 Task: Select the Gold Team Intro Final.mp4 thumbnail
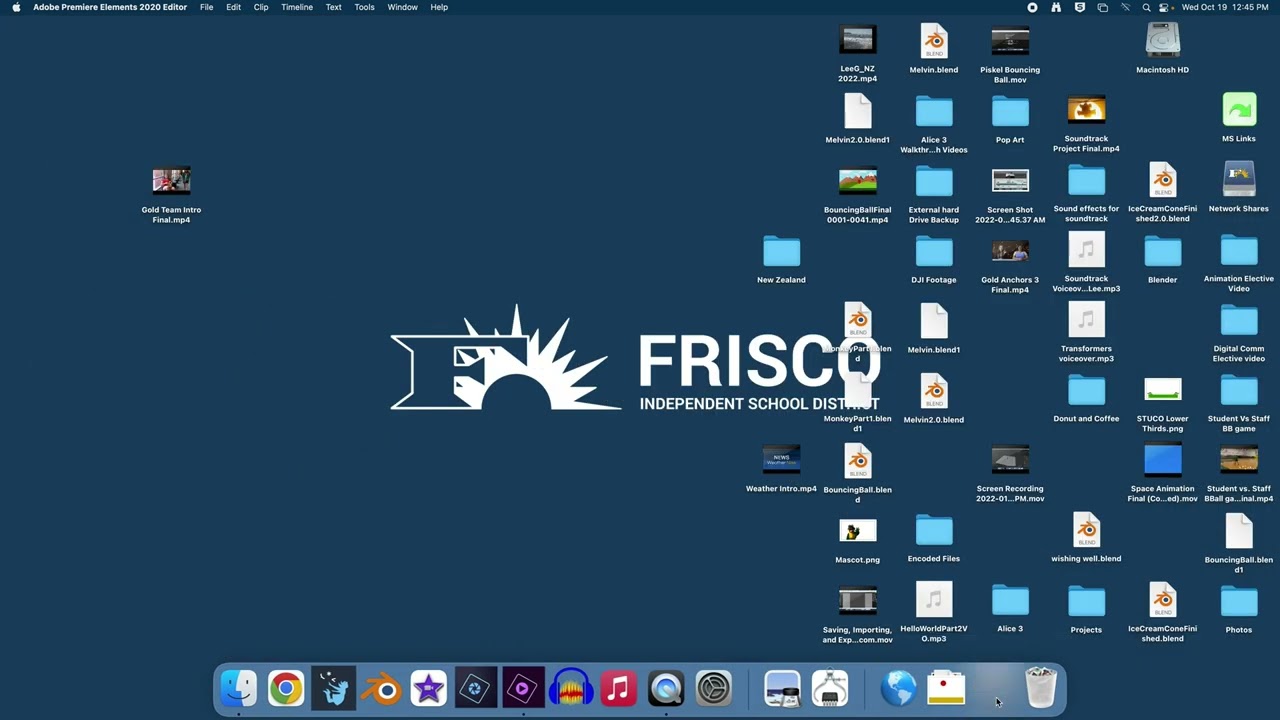pyautogui.click(x=171, y=181)
